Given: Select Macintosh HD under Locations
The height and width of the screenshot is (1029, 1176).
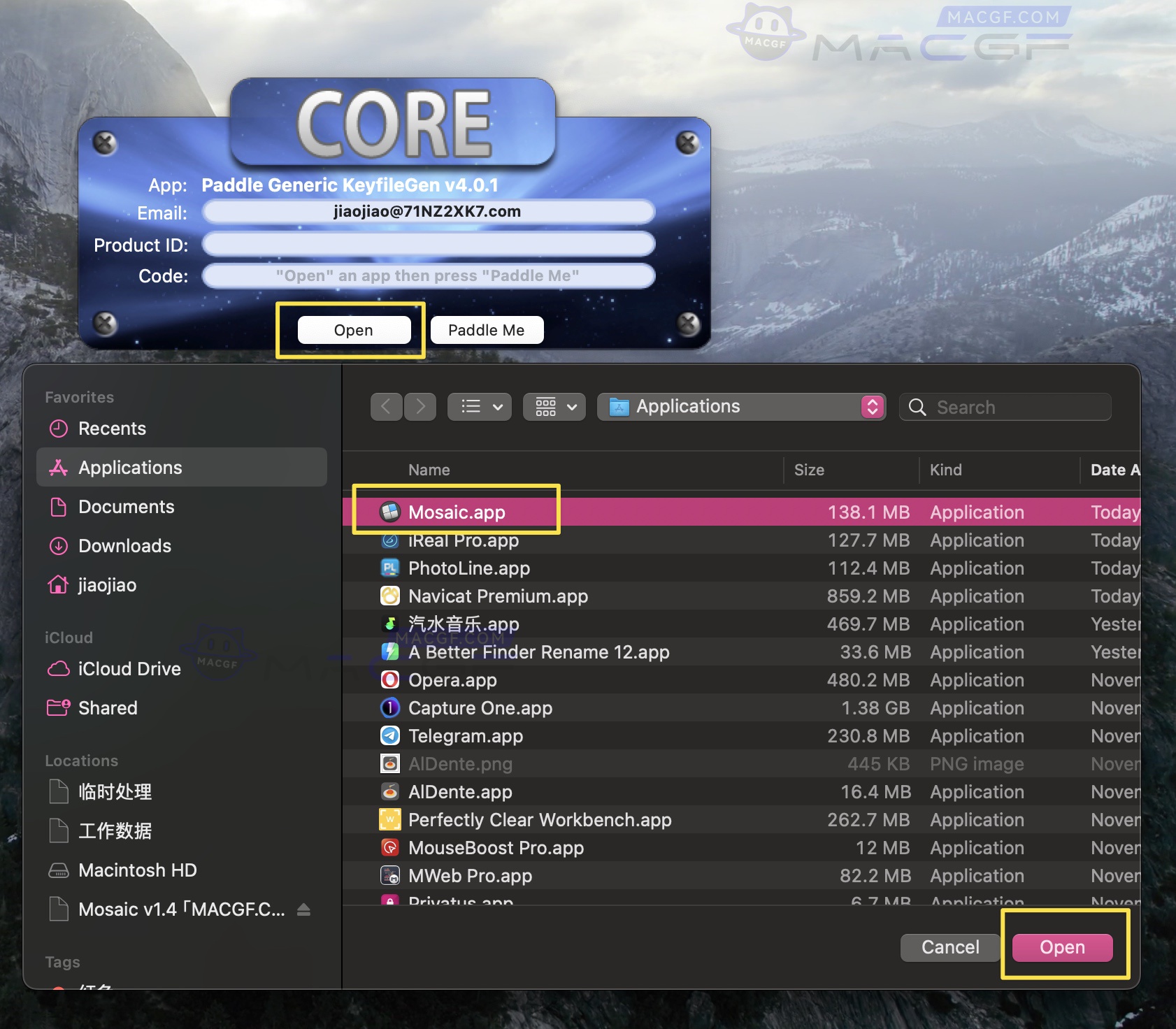Looking at the screenshot, I should (137, 870).
